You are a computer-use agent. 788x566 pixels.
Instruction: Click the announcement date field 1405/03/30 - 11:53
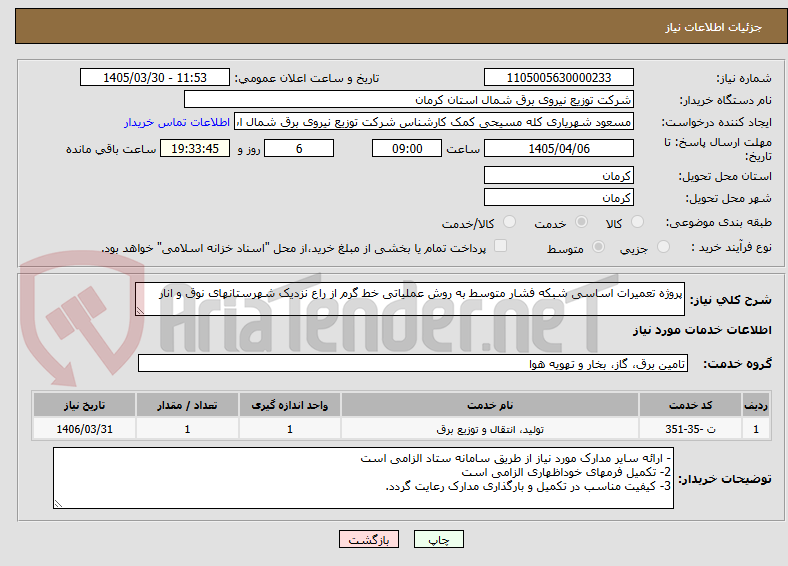click(155, 77)
